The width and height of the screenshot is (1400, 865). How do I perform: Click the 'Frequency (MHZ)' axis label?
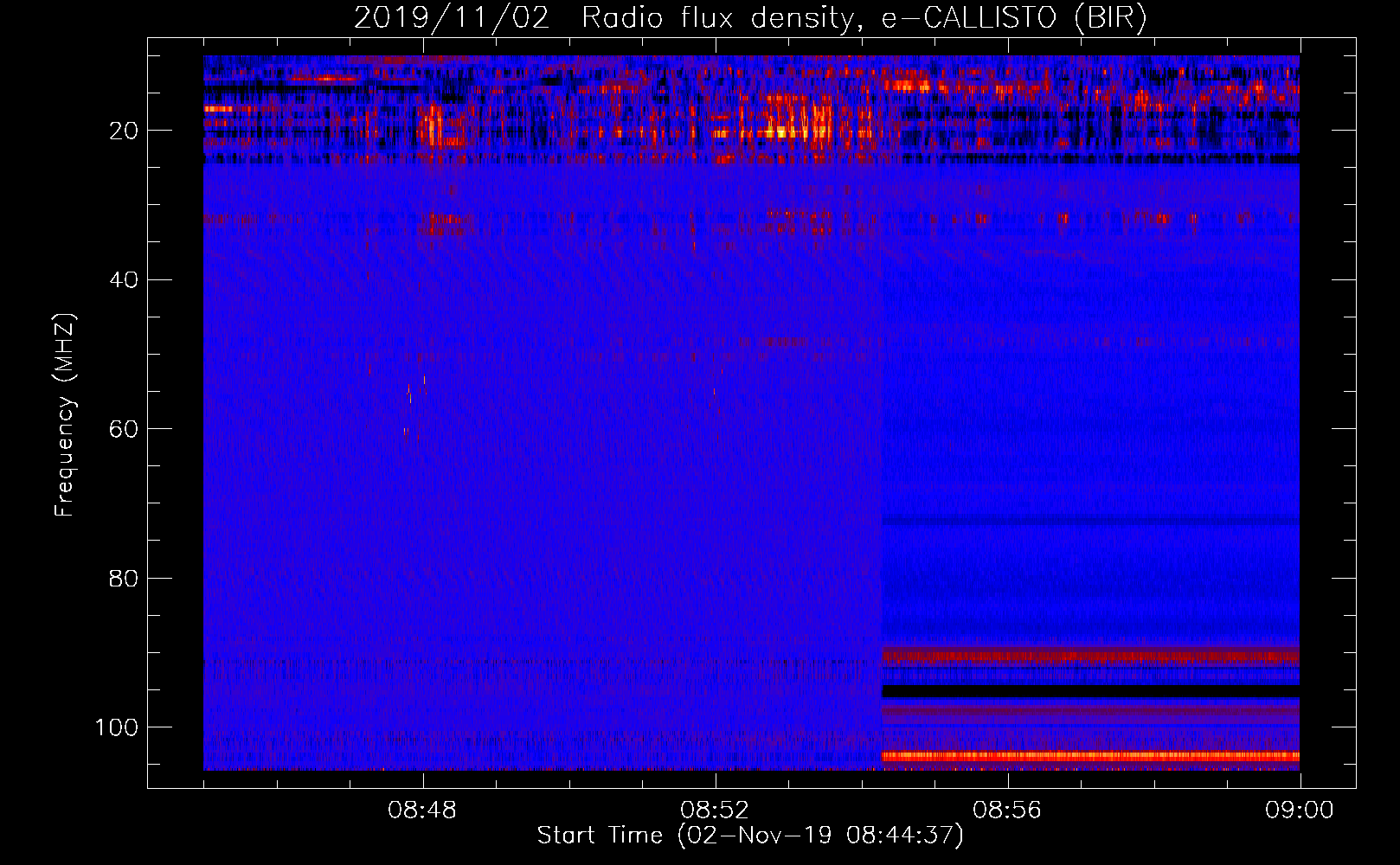pyautogui.click(x=65, y=415)
